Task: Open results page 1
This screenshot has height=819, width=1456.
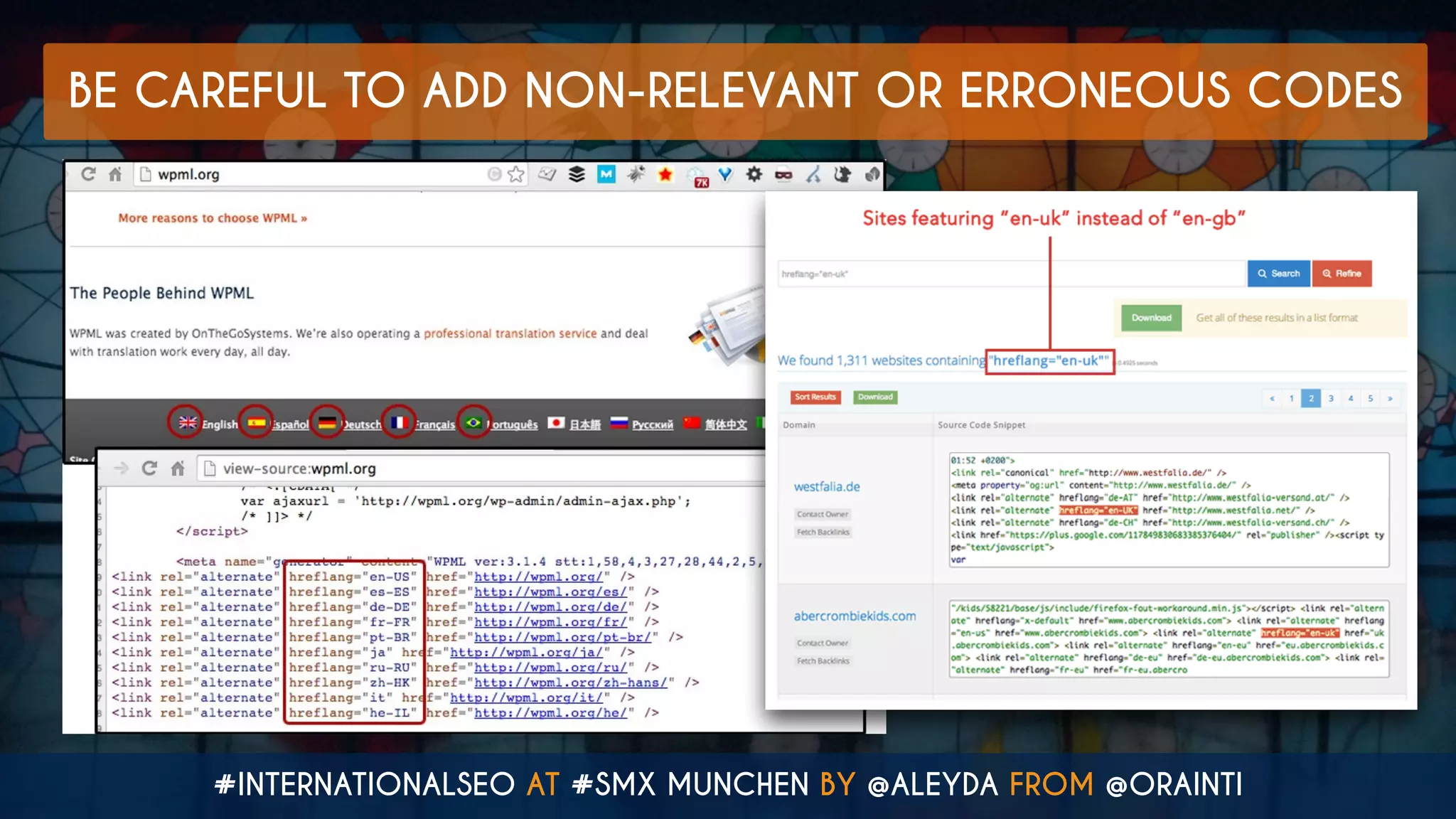Action: tap(1291, 398)
